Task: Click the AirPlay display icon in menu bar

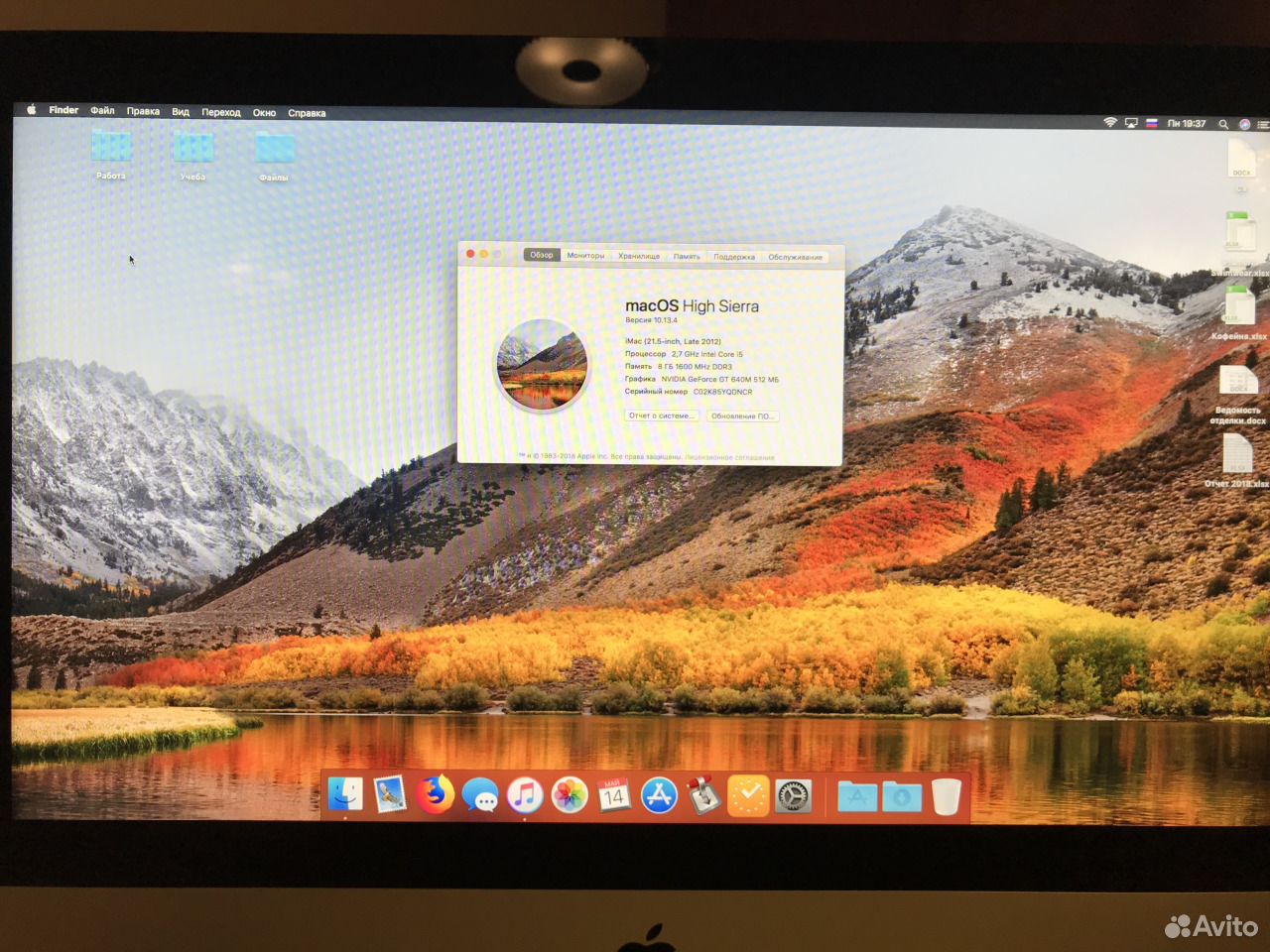Action: 1131,123
